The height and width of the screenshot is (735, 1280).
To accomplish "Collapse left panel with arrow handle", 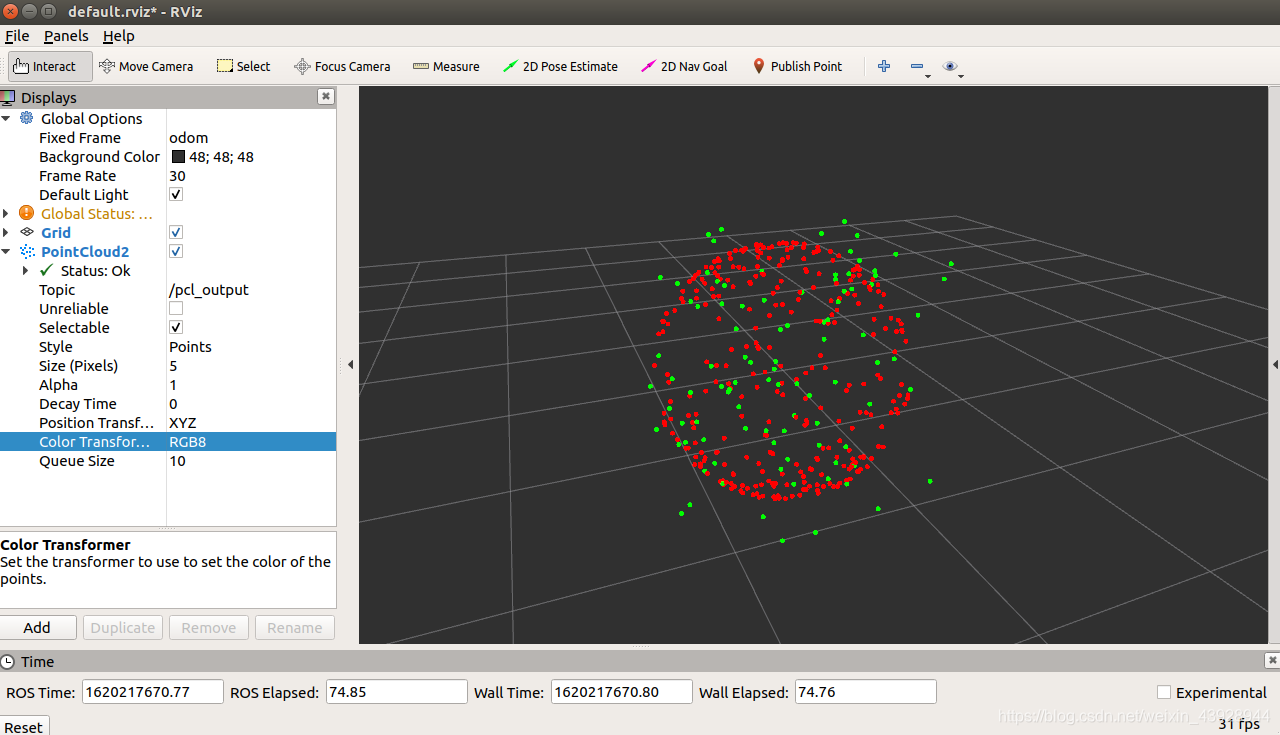I will click(x=350, y=365).
